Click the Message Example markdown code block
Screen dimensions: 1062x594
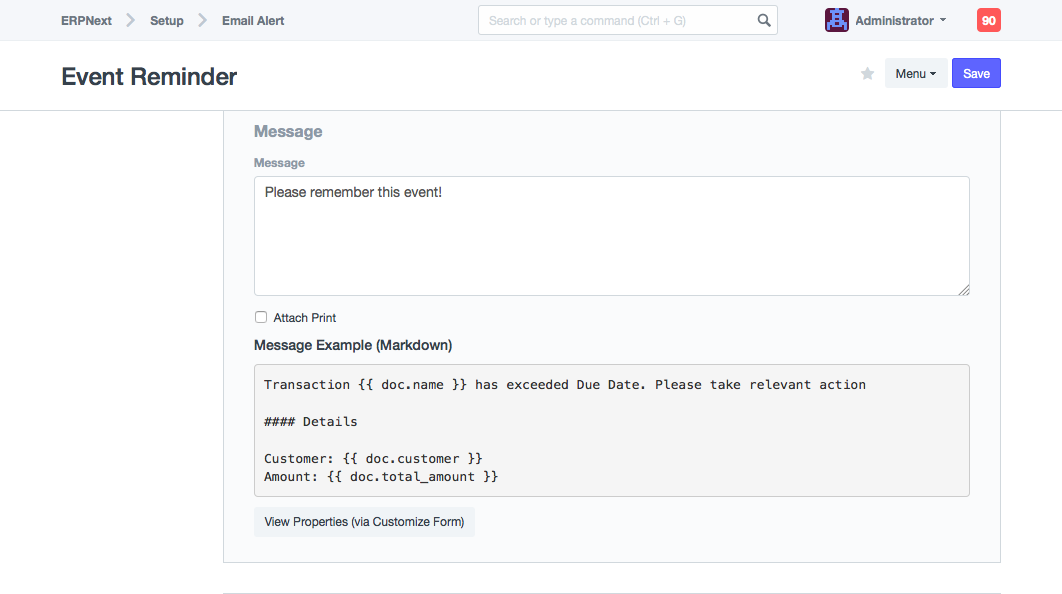pos(610,430)
